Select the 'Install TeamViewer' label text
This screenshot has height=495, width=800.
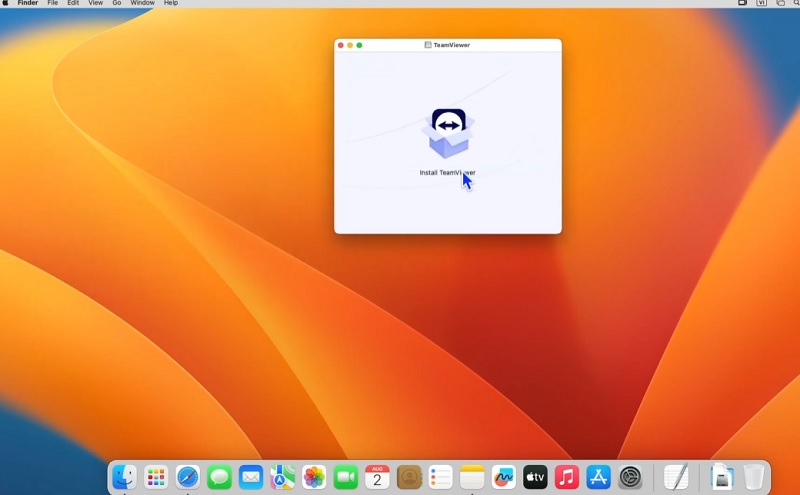tap(447, 172)
